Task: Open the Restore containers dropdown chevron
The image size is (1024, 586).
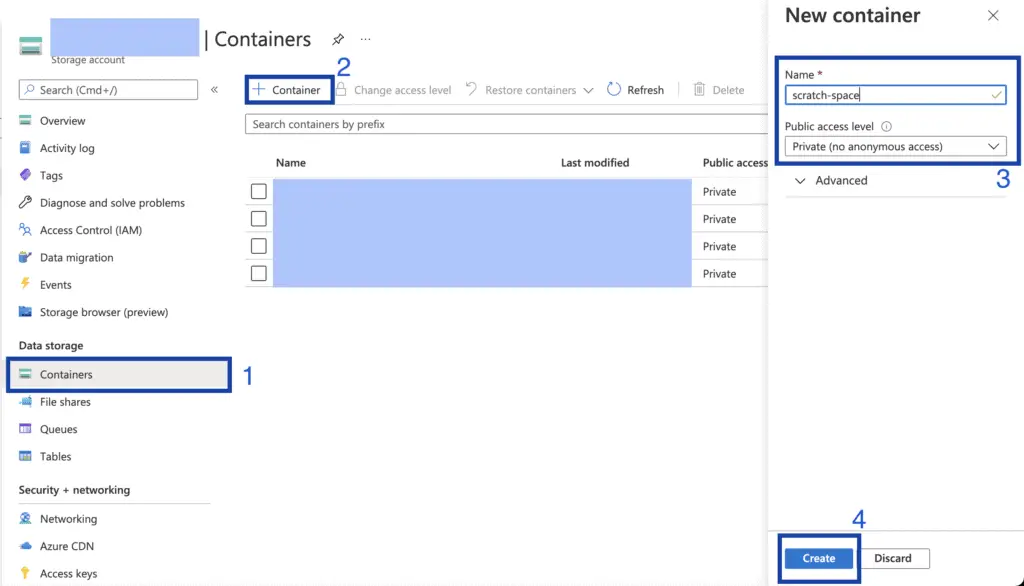Action: pos(588,90)
